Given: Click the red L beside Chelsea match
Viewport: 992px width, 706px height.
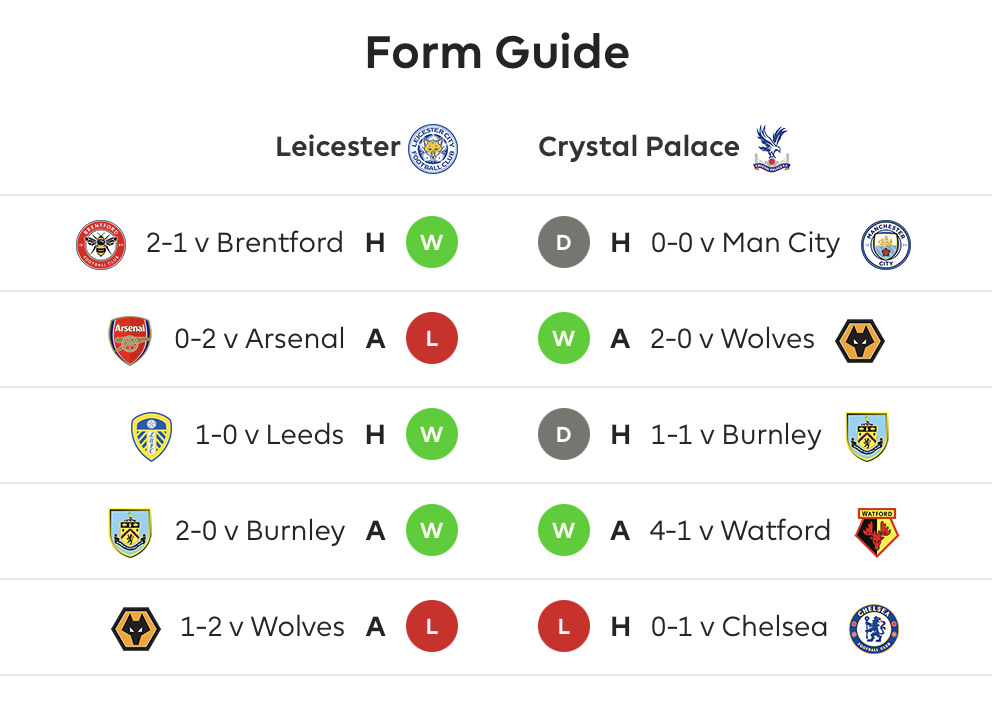Looking at the screenshot, I should pos(564,626).
